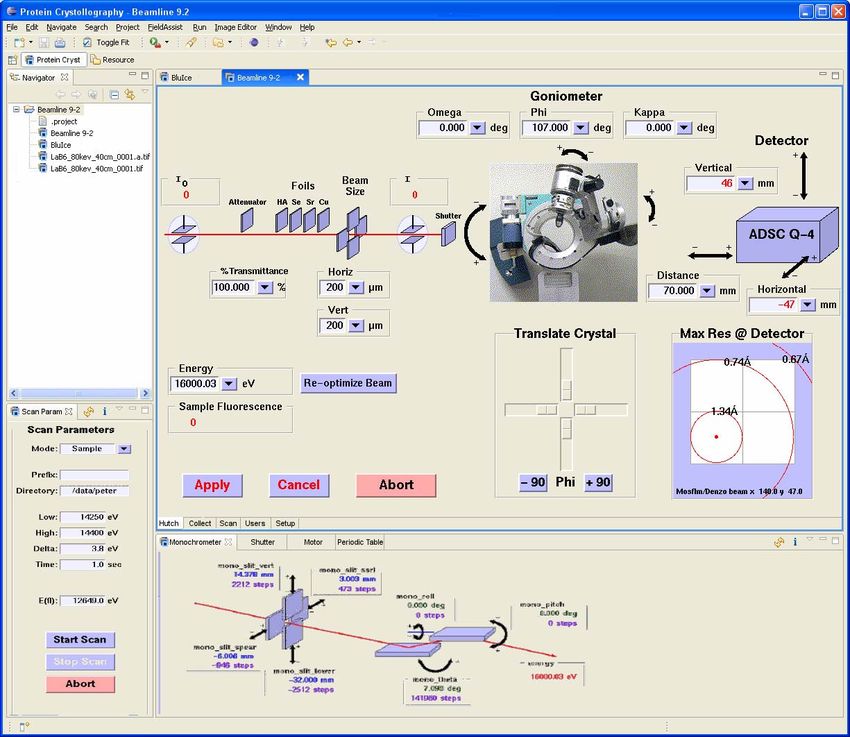The width and height of the screenshot is (850, 737).
Task: Toggle the HA foil
Action: (x=281, y=220)
